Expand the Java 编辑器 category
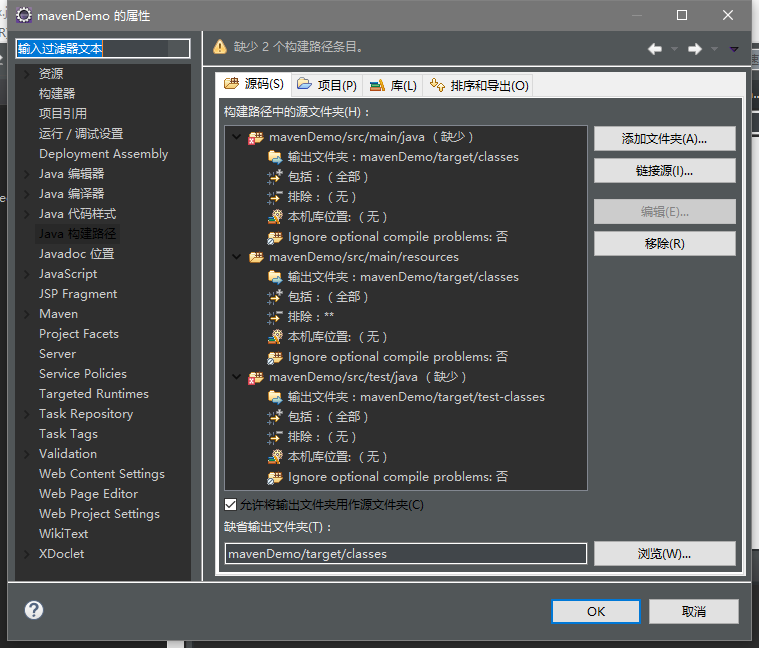Viewport: 759px width, 648px height. point(27,174)
